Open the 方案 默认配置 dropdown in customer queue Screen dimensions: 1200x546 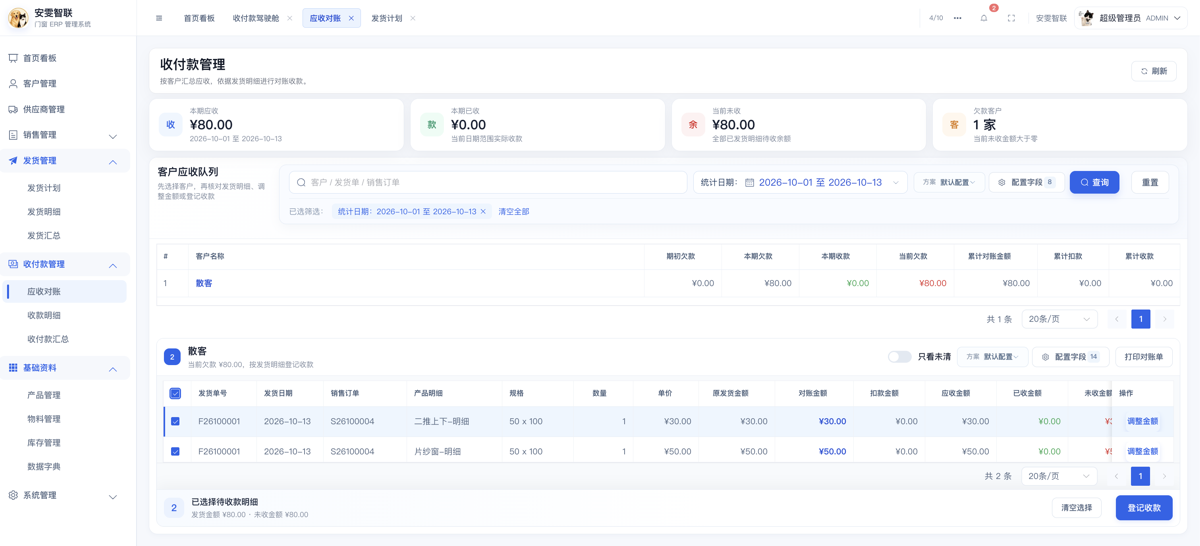pyautogui.click(x=949, y=183)
